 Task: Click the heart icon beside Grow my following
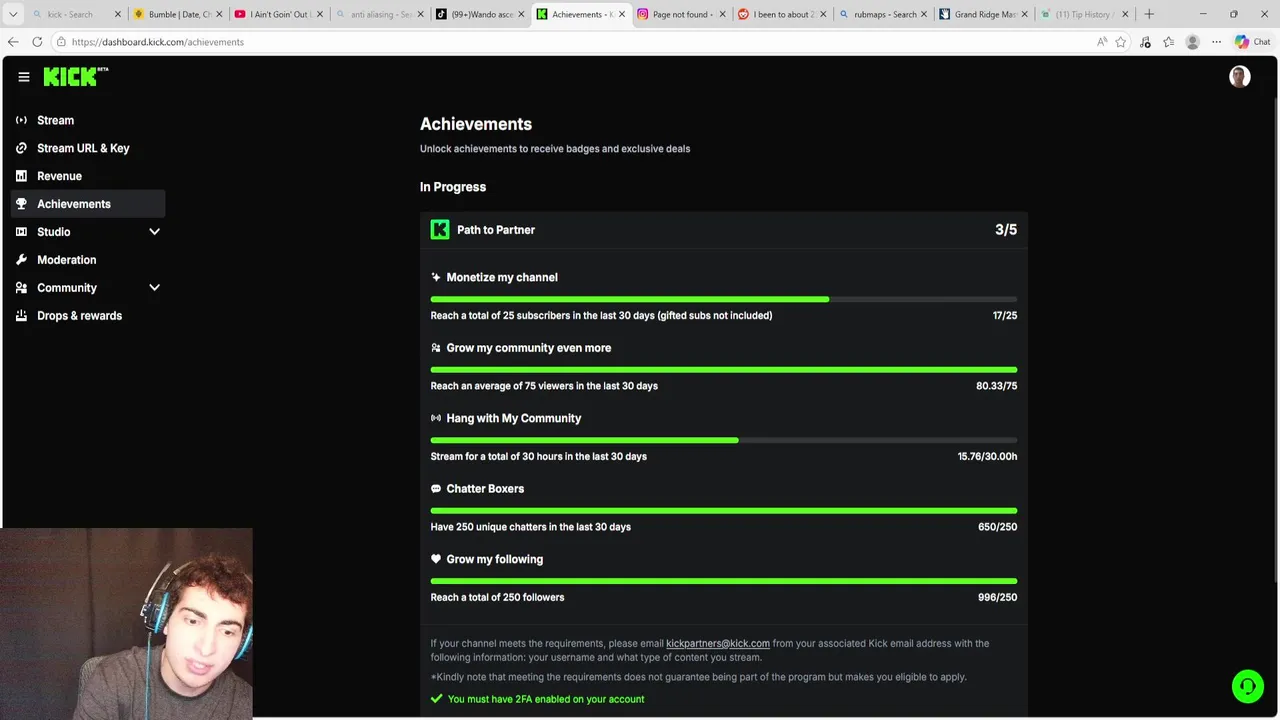click(436, 559)
